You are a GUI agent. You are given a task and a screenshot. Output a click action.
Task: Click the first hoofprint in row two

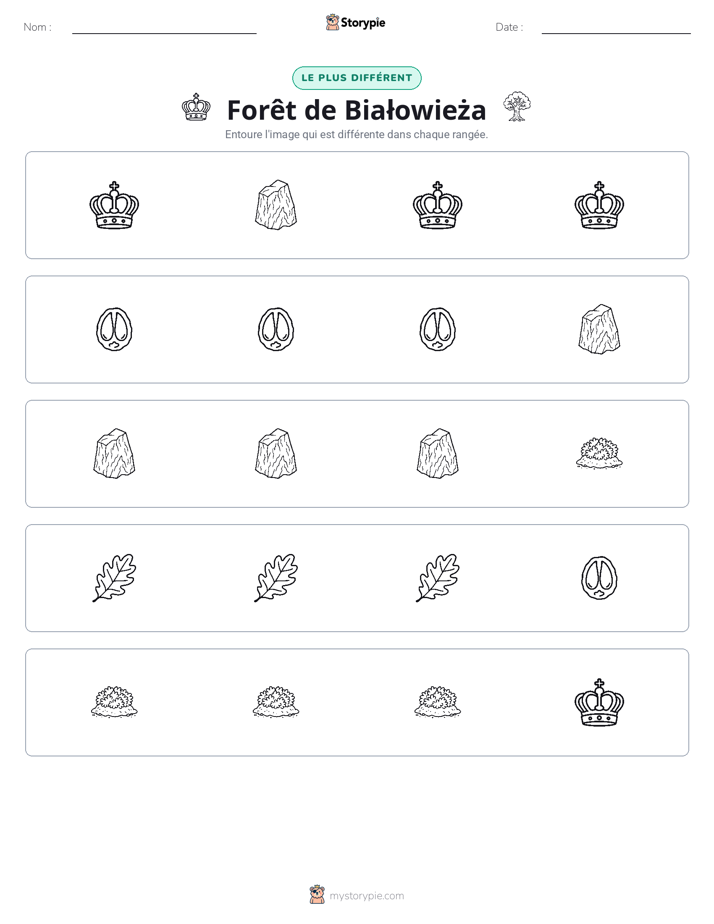click(x=114, y=329)
